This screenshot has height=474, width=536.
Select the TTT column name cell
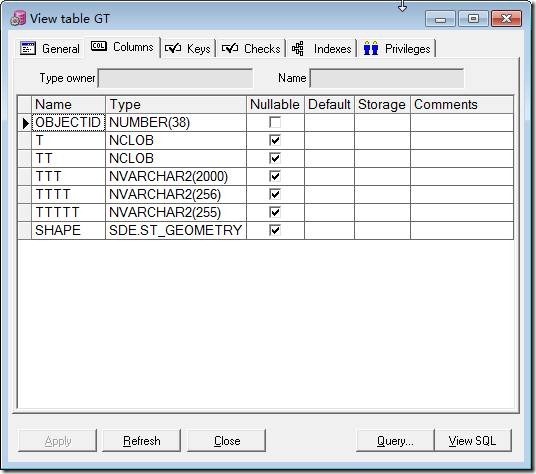click(x=68, y=176)
